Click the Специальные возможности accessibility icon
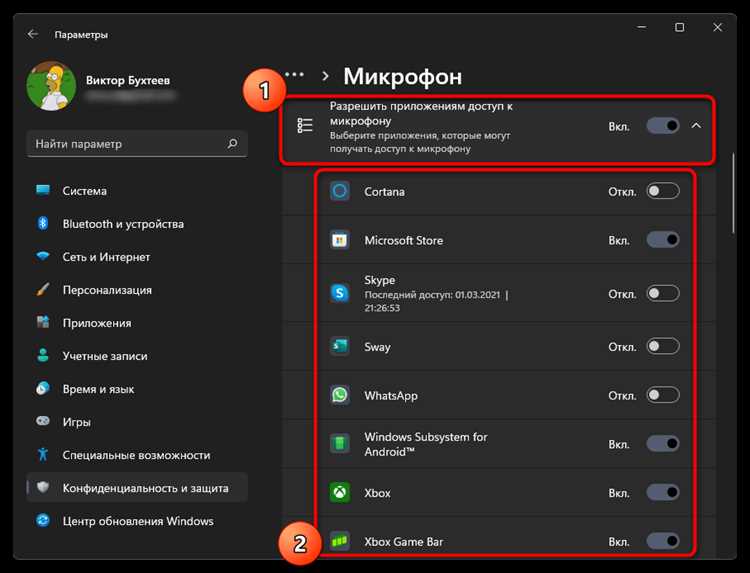 coord(43,454)
